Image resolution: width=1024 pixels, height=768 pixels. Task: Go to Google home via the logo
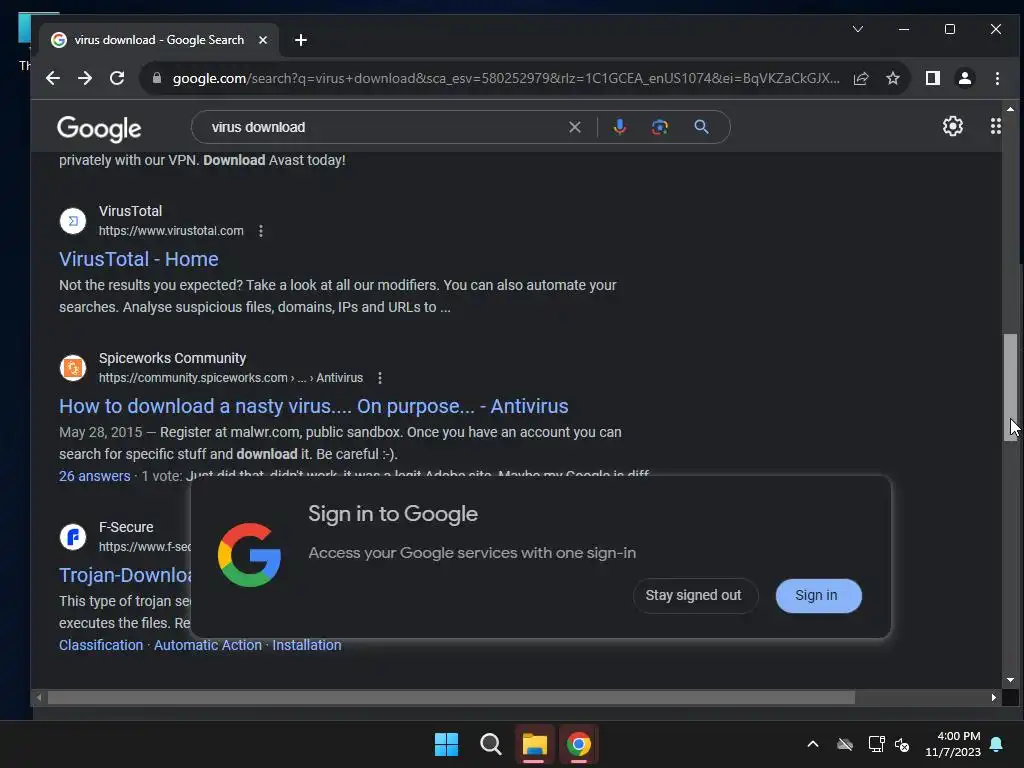[x=99, y=129]
